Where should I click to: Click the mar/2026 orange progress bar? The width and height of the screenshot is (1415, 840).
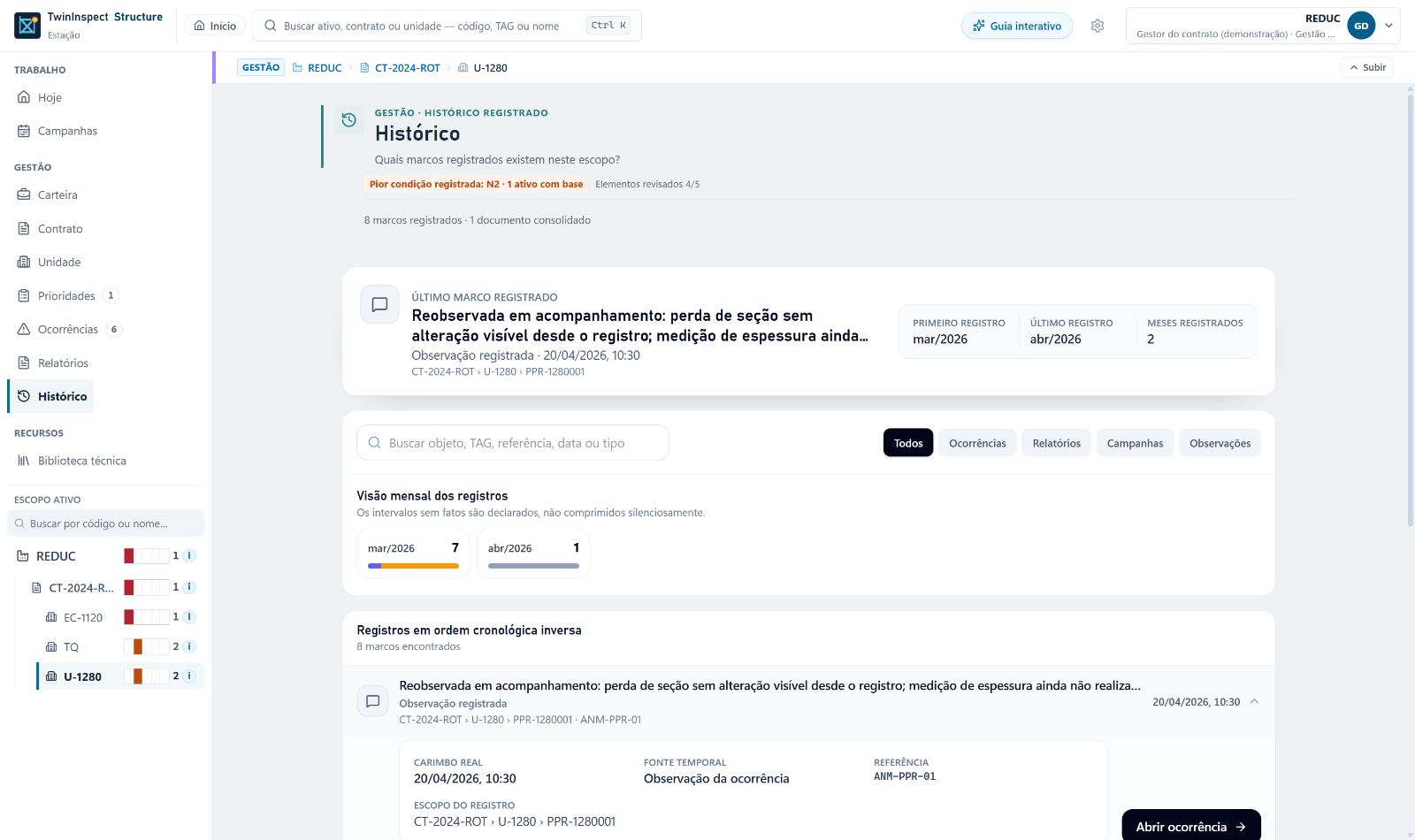point(420,566)
